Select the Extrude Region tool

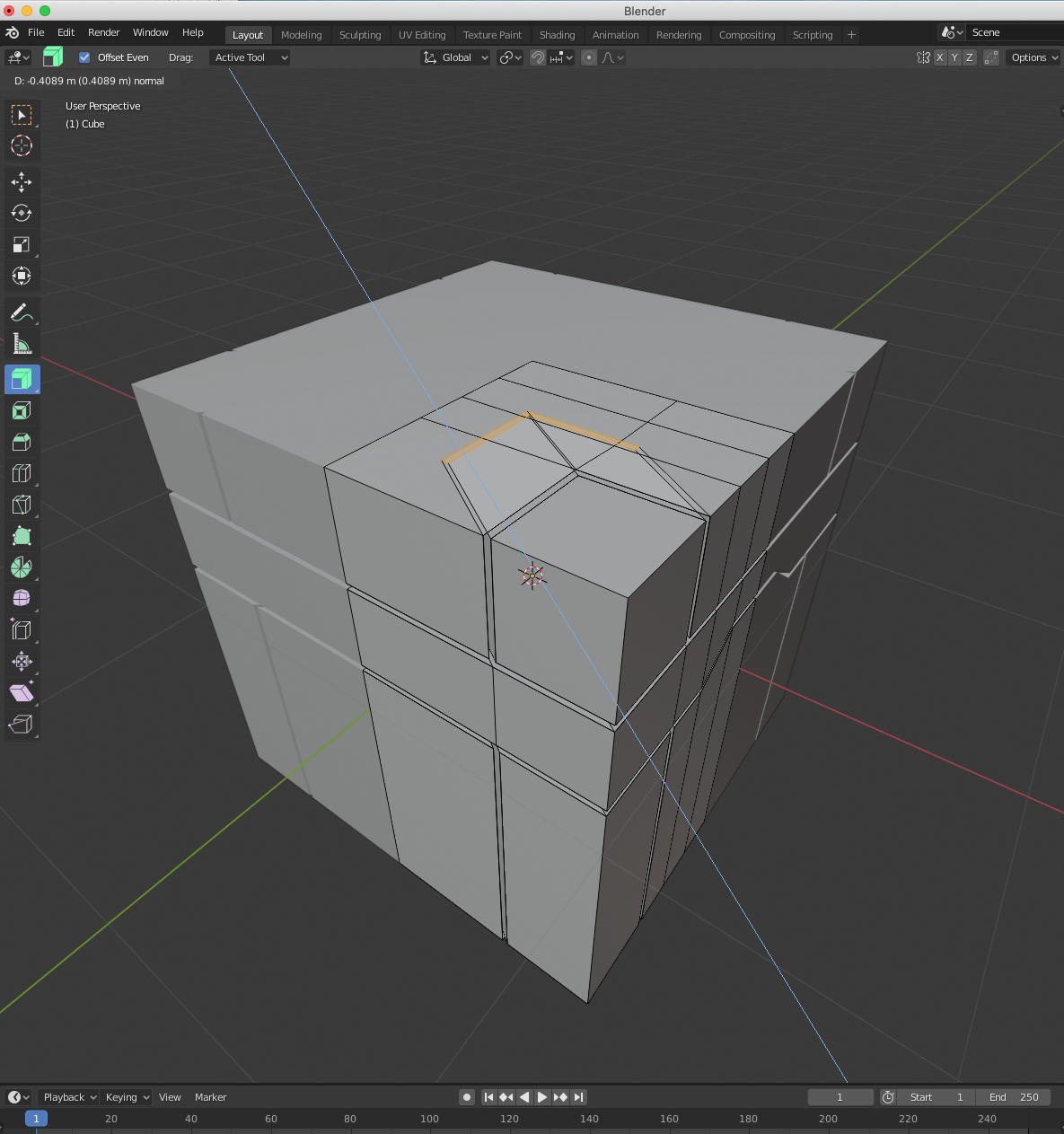coord(22,379)
